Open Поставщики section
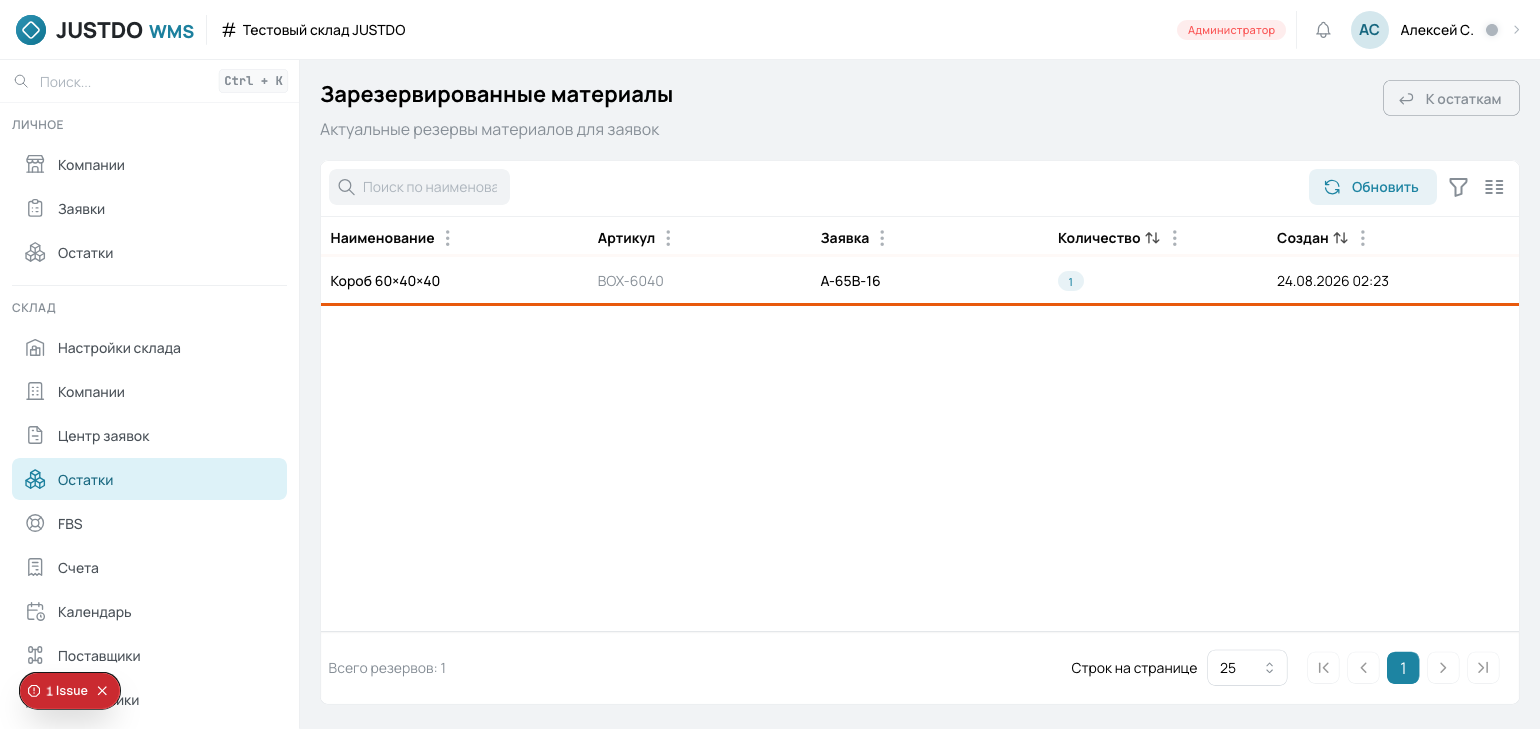This screenshot has width=1540, height=729. click(x=150, y=656)
